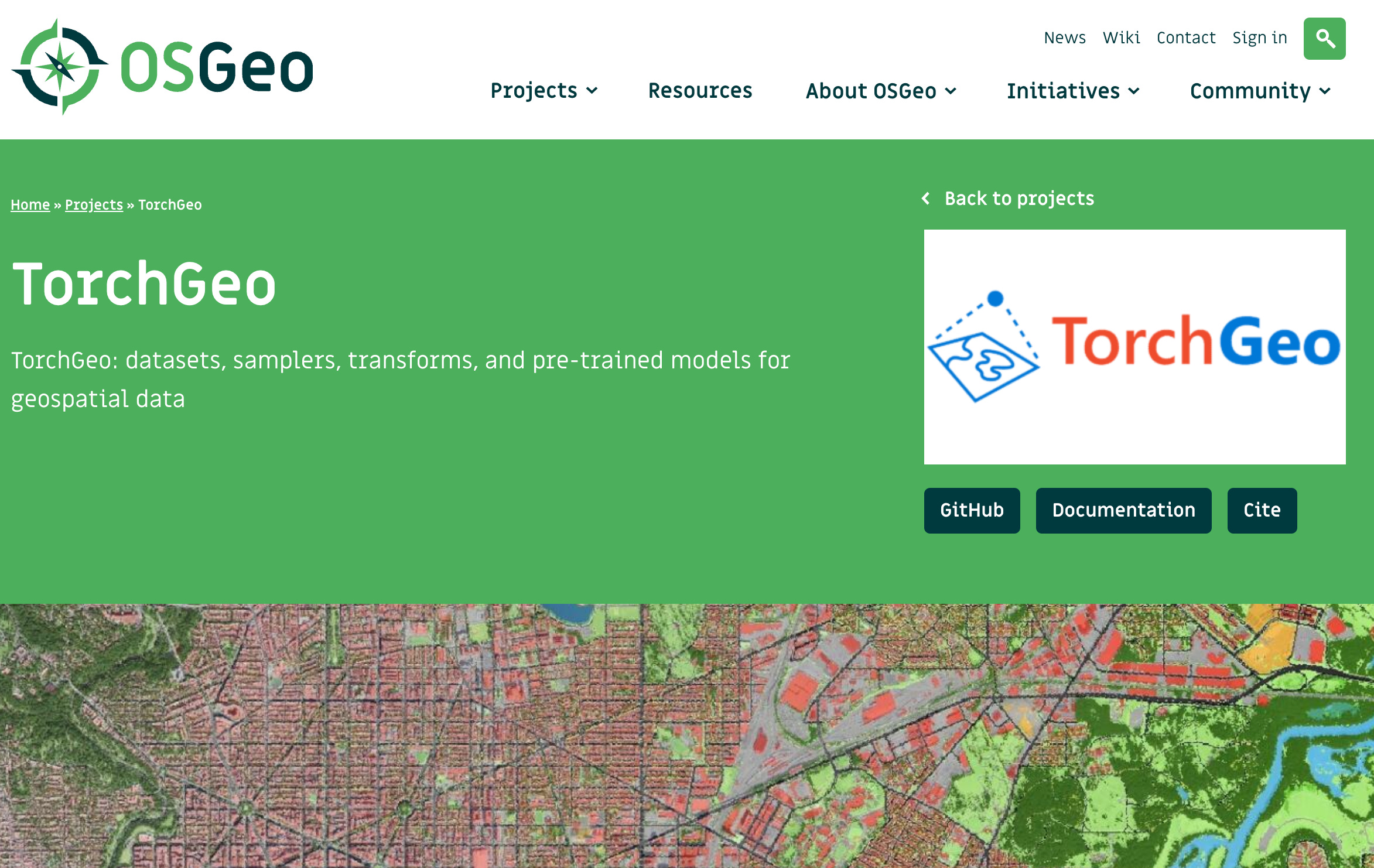Viewport: 1374px width, 868px height.
Task: Open the Documentation button
Action: coord(1123,510)
